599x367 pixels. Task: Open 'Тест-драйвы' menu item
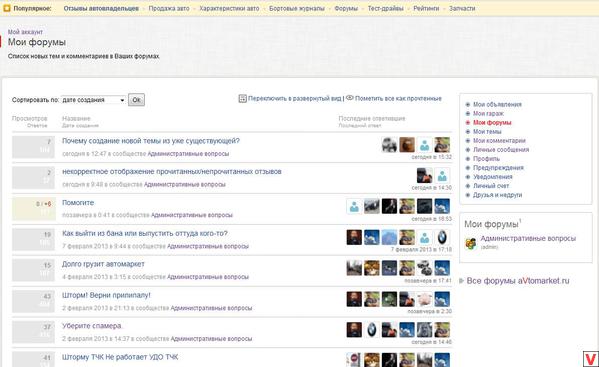(385, 8)
